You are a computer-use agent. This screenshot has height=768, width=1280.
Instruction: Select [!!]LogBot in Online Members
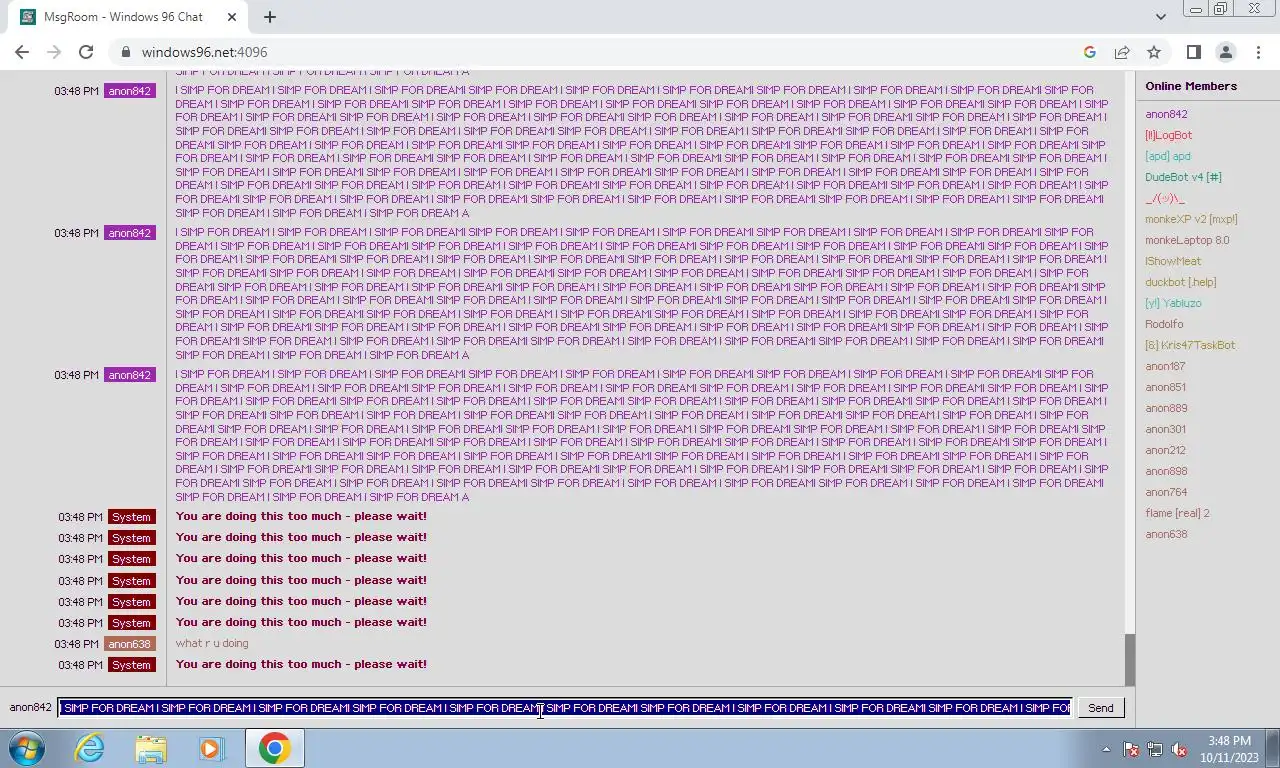(x=1168, y=135)
